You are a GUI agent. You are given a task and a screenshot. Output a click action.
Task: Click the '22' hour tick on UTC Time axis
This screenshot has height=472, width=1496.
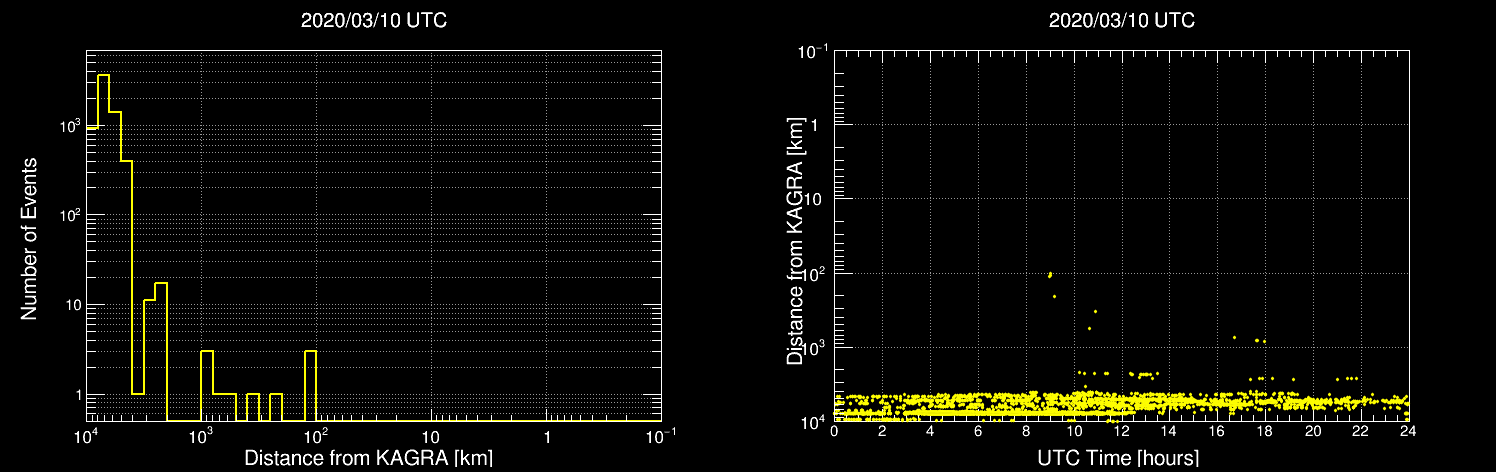(x=1360, y=432)
